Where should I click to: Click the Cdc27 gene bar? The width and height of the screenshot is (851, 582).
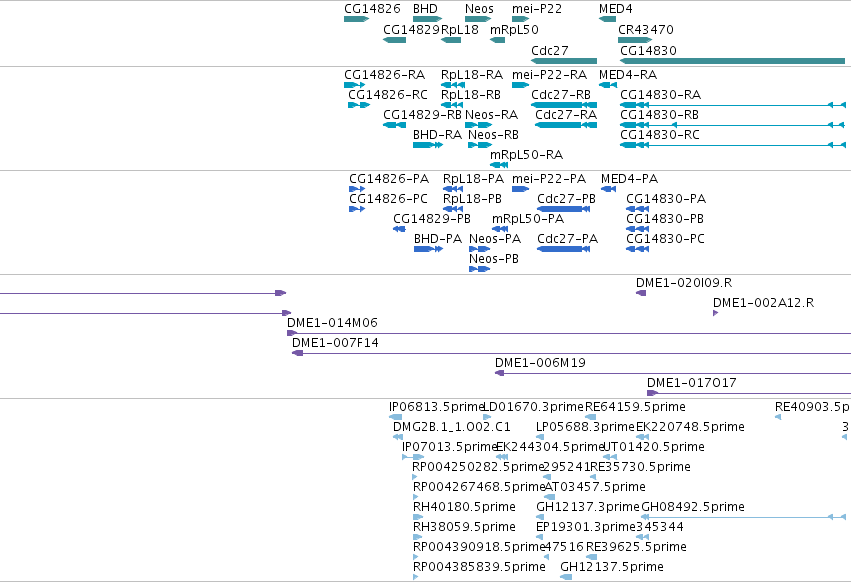click(564, 61)
